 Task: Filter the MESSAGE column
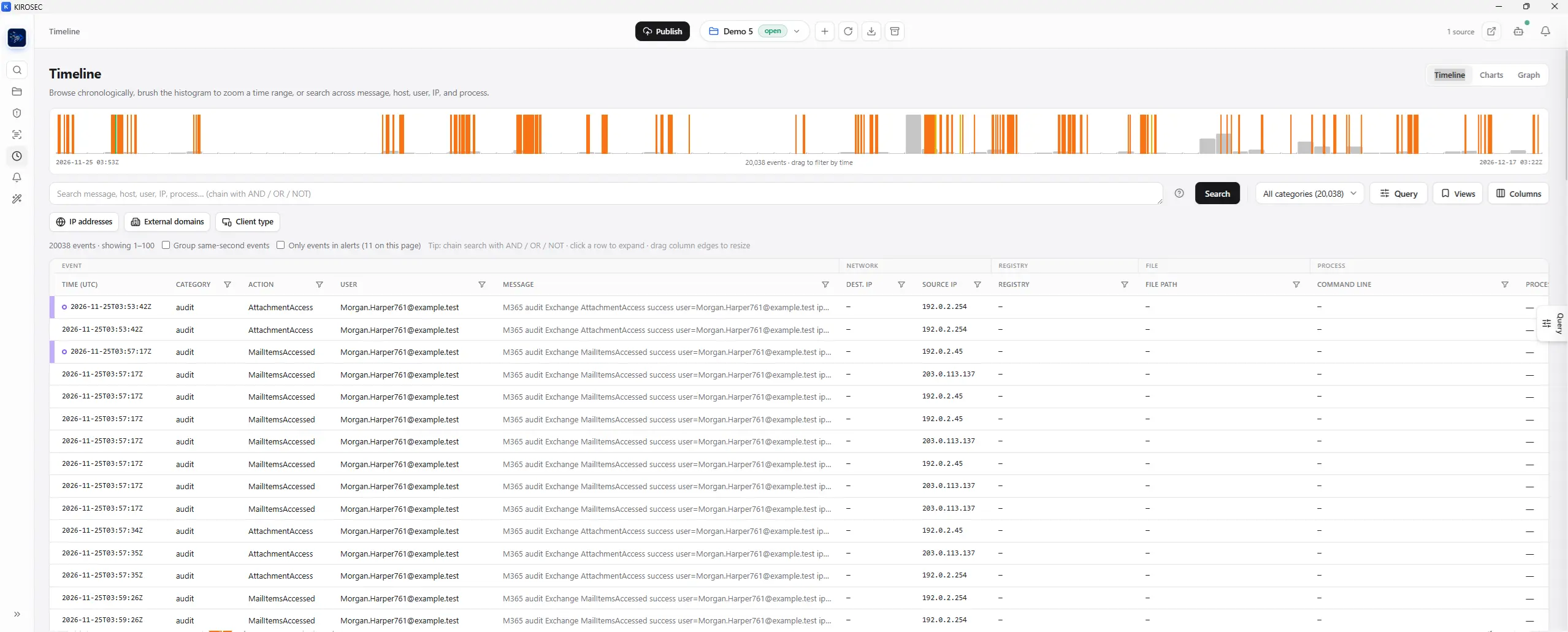coord(825,284)
